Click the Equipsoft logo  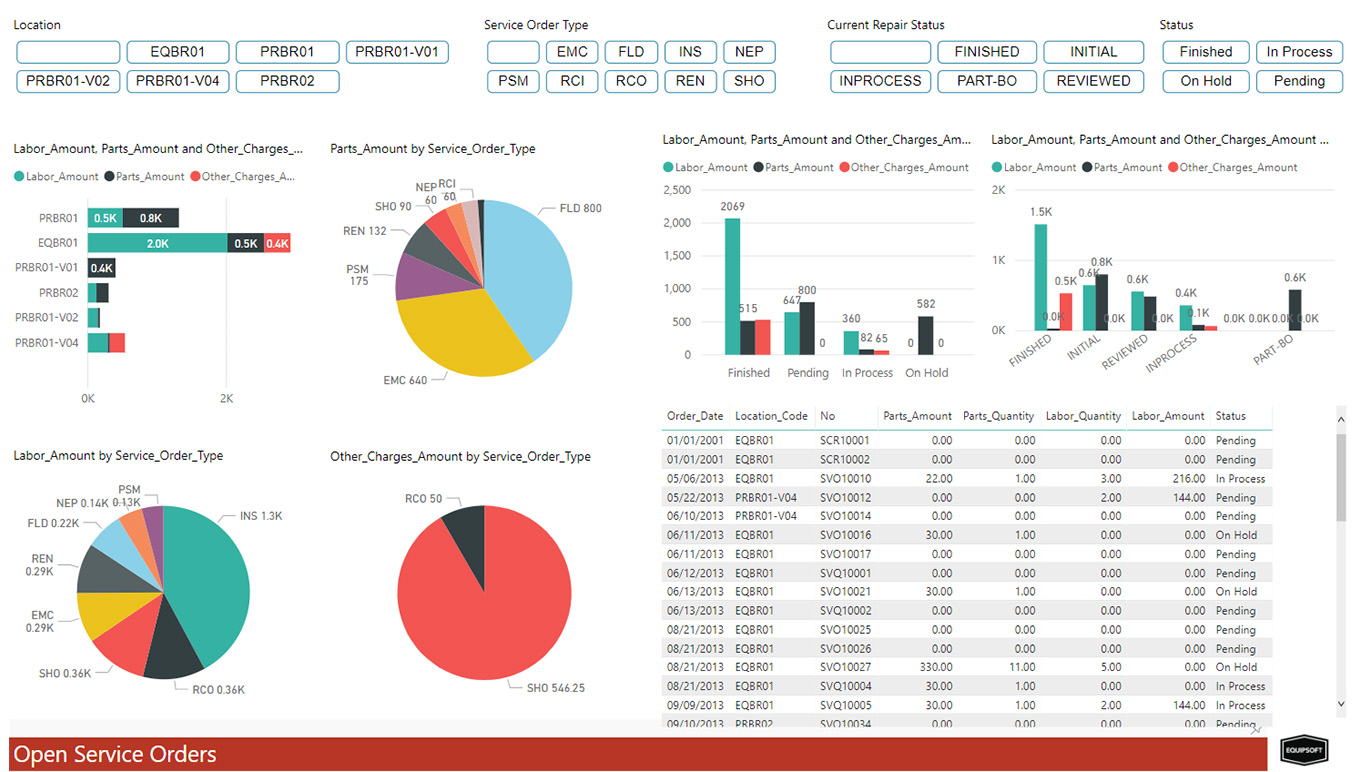pyautogui.click(x=1303, y=749)
